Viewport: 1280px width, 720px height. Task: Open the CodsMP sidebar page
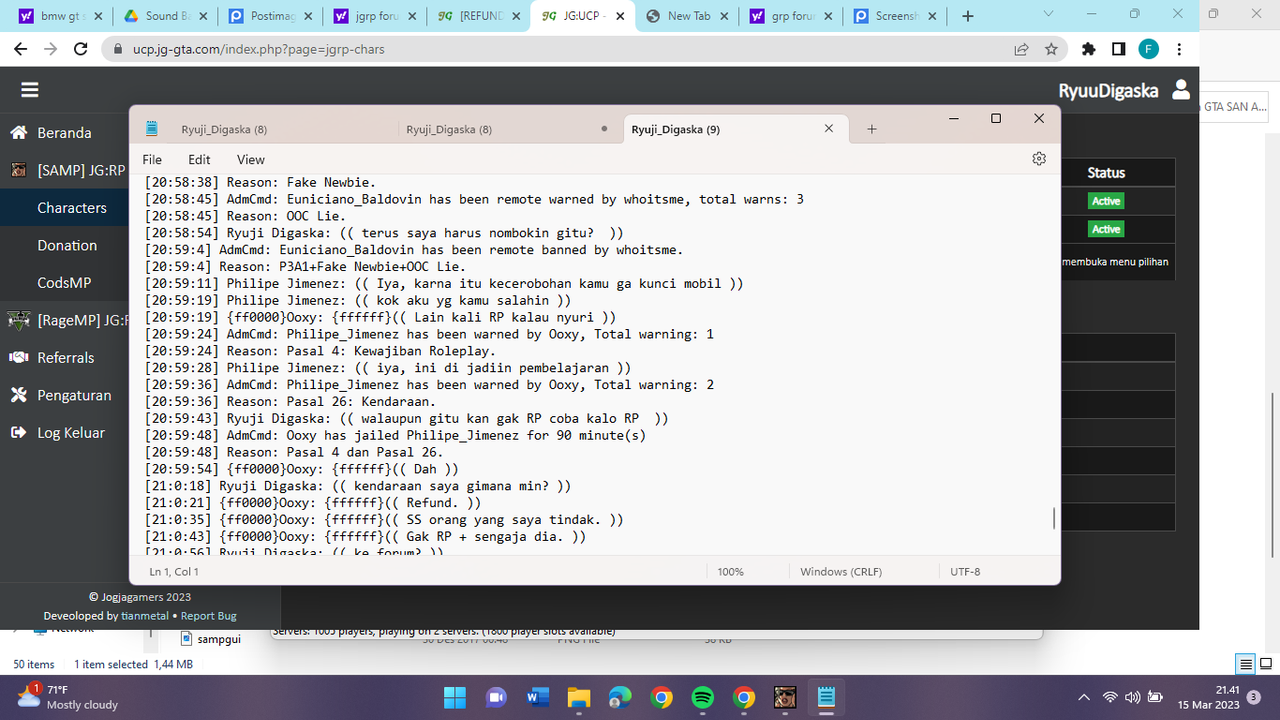point(64,283)
